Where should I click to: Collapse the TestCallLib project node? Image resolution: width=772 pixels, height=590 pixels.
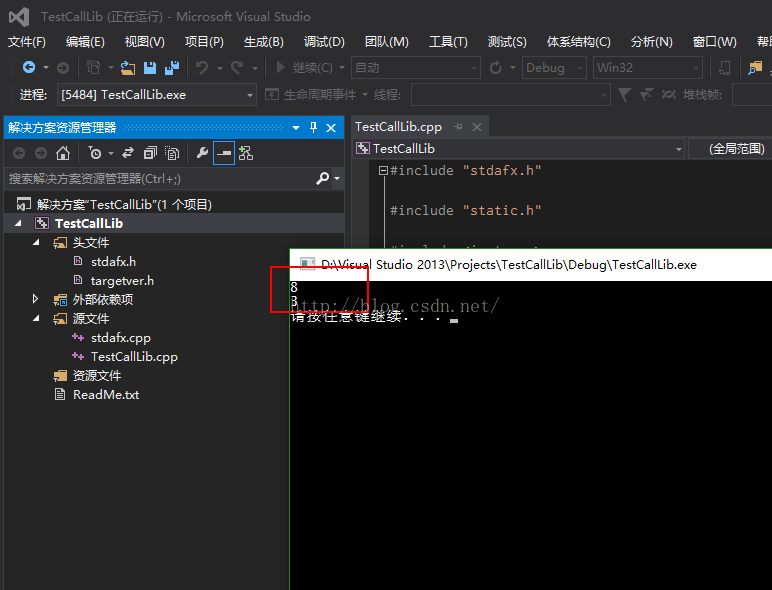point(18,224)
